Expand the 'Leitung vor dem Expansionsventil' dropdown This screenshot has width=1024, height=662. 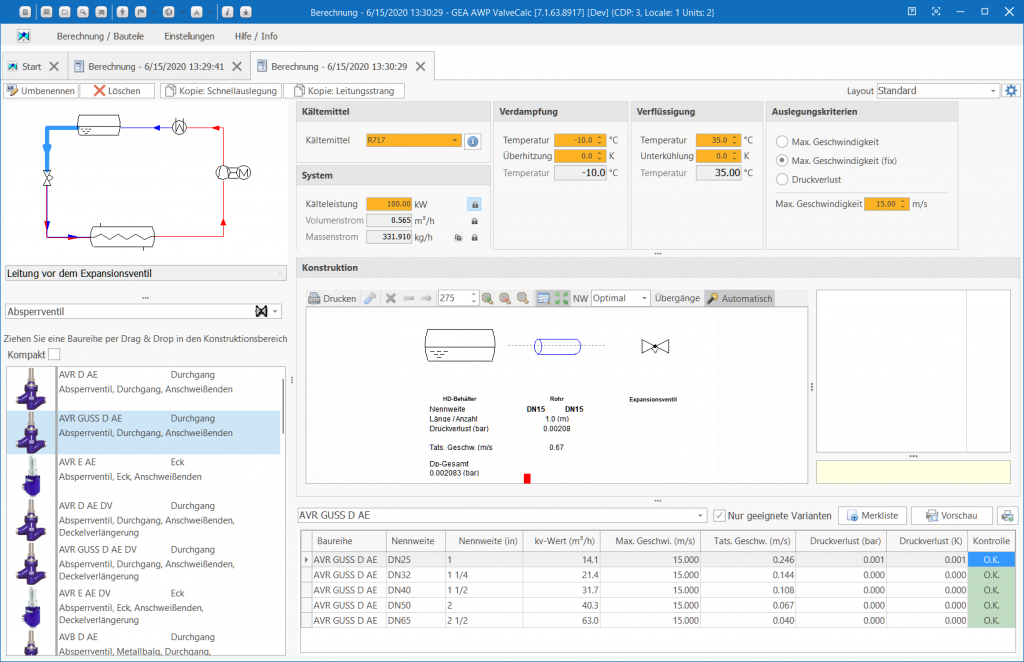(x=280, y=274)
